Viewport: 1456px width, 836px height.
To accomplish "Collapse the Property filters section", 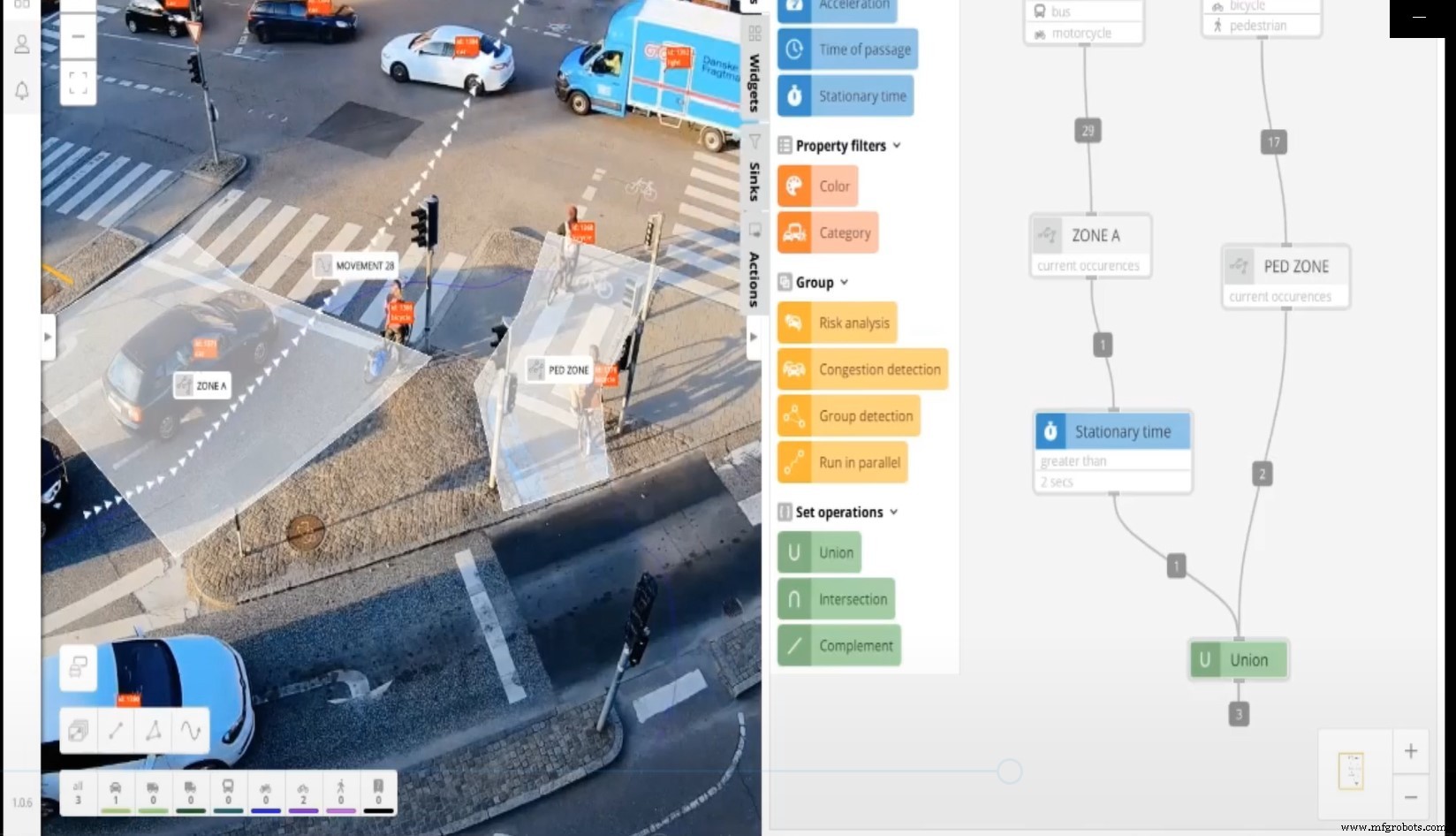I will [898, 146].
